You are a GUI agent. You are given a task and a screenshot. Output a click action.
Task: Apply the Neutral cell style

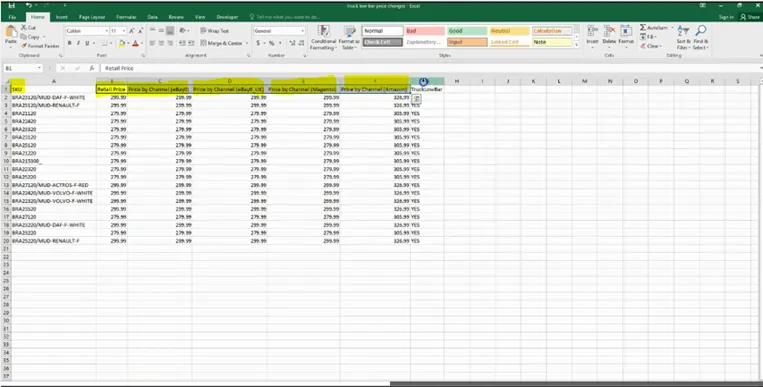(509, 31)
